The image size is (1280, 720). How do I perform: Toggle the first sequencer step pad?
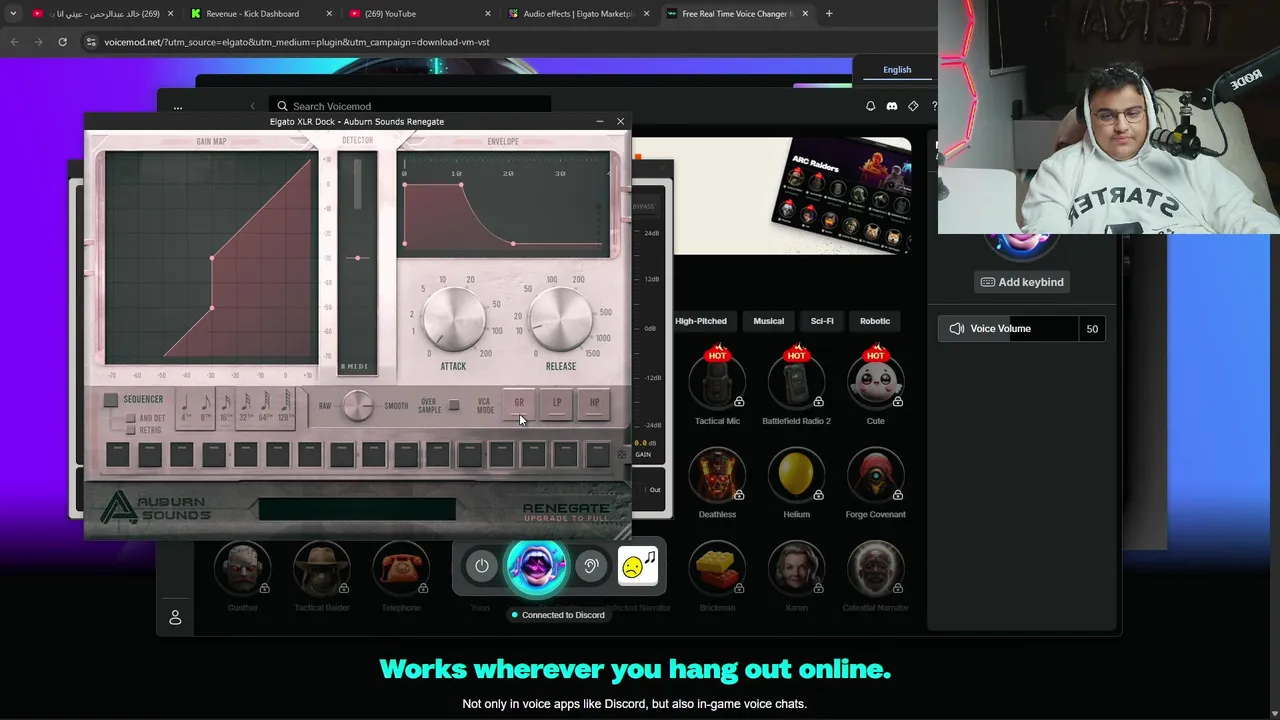tap(117, 455)
